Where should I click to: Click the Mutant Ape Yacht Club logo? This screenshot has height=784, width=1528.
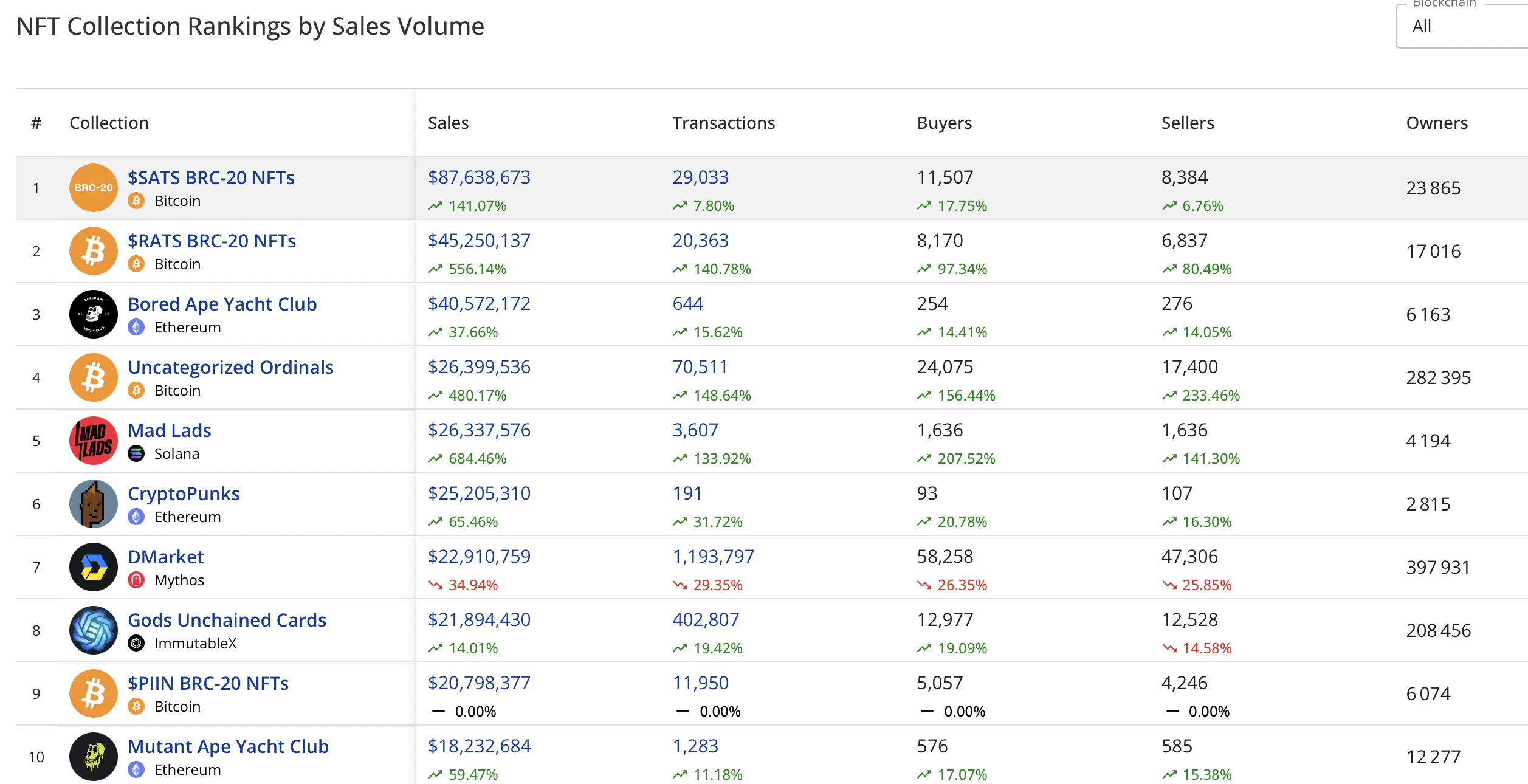click(93, 757)
